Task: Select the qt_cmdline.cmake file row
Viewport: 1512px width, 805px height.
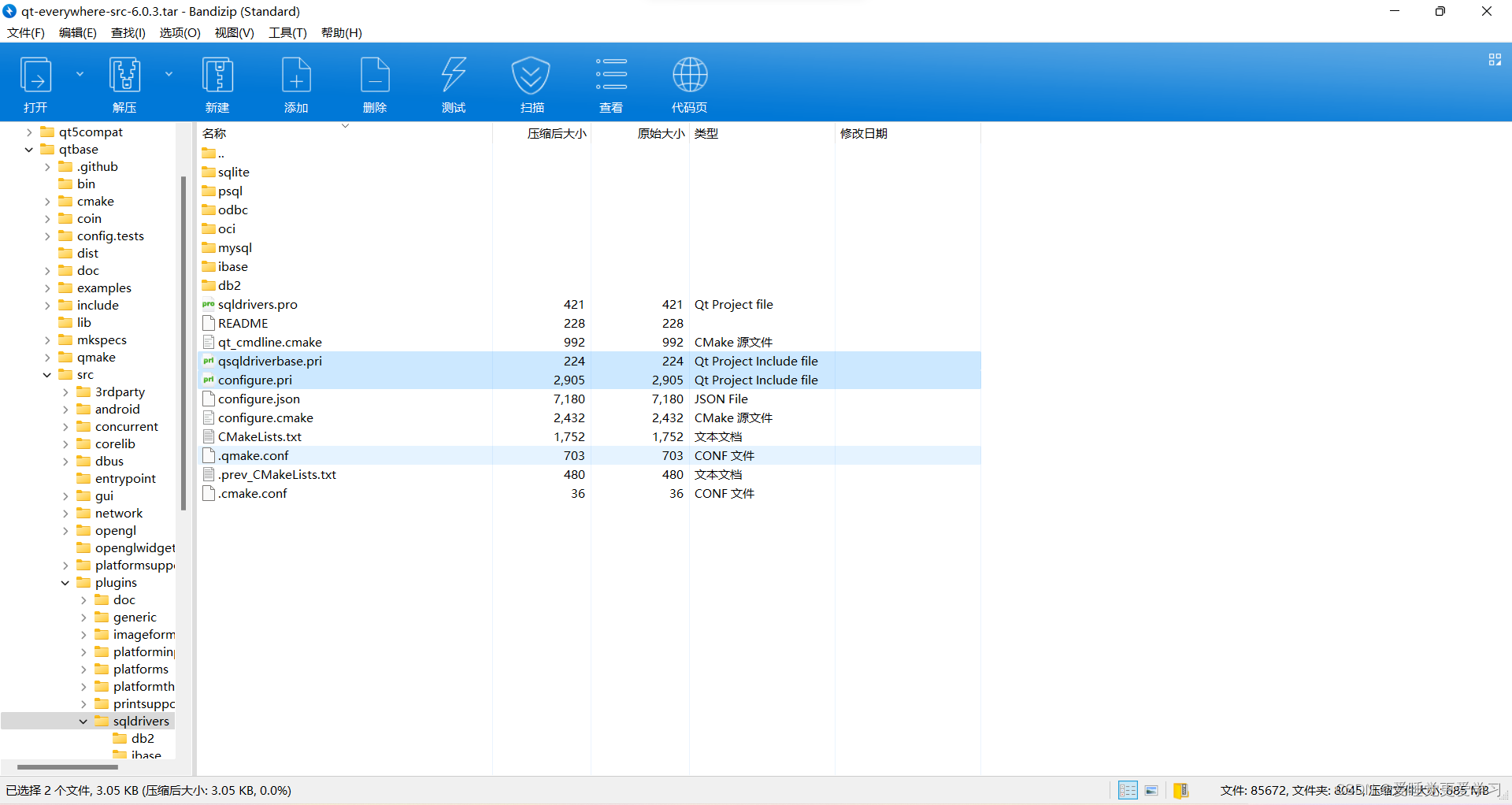Action: point(590,342)
